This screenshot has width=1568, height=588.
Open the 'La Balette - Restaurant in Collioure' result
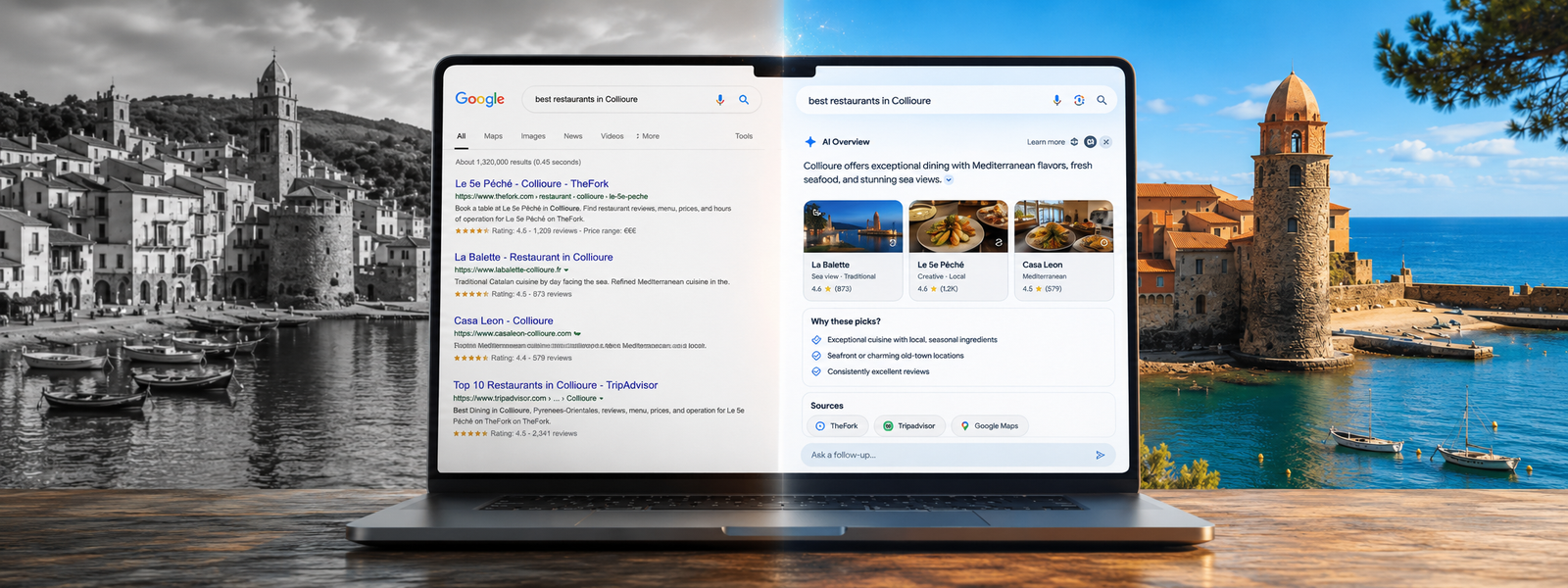[x=533, y=257]
